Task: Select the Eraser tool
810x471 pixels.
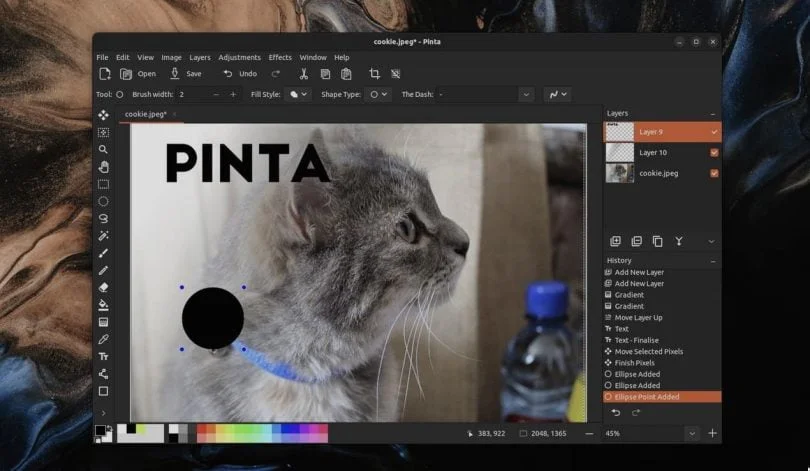Action: [x=103, y=288]
